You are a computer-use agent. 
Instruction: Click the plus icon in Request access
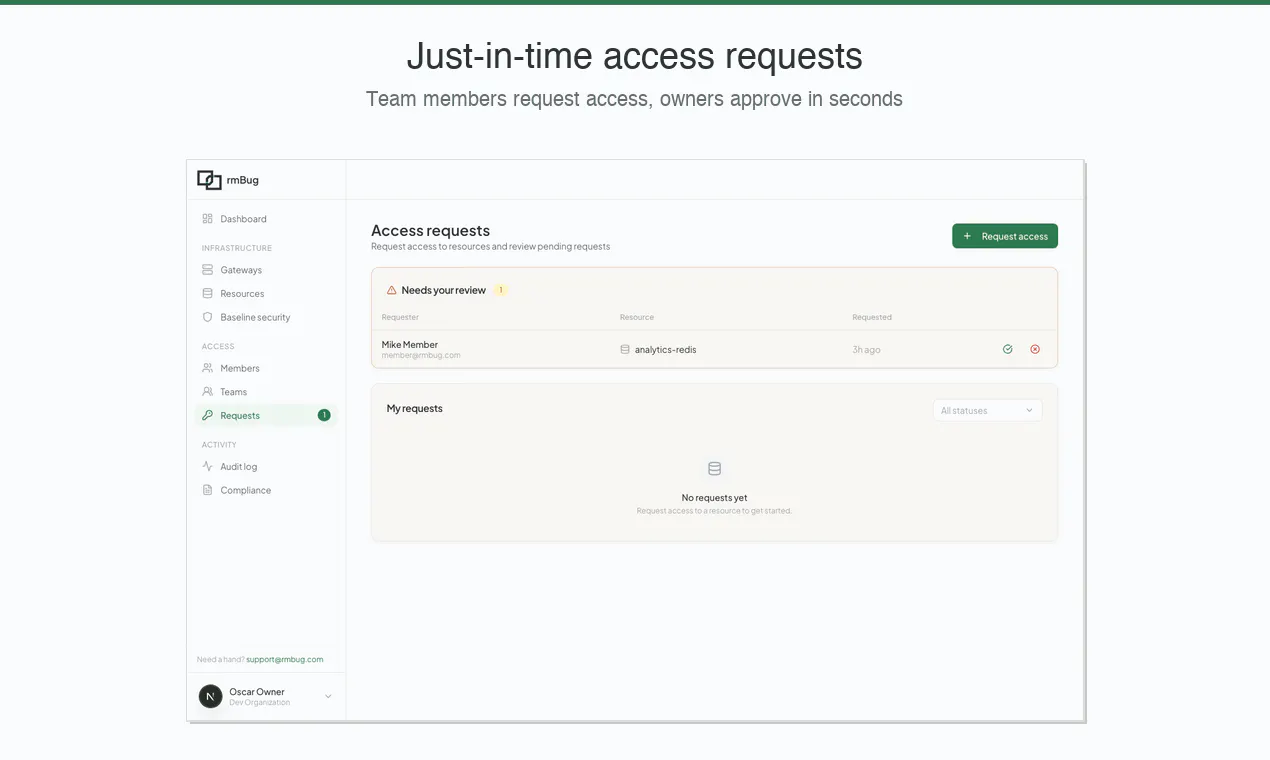click(967, 236)
